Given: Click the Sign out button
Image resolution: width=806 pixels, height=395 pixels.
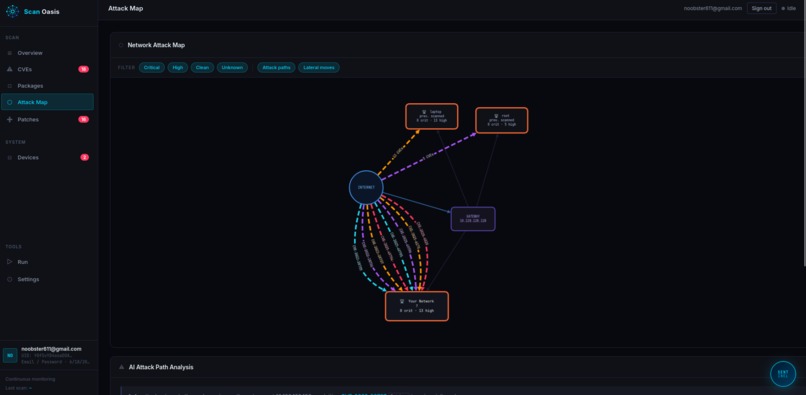Looking at the screenshot, I should click(761, 8).
